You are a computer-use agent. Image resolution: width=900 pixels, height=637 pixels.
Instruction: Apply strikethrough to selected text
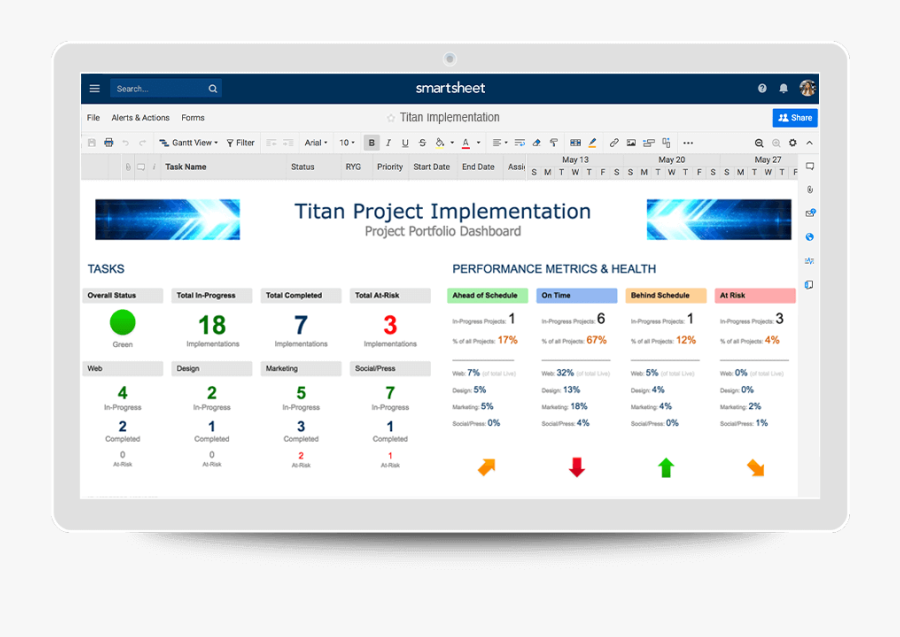(422, 143)
